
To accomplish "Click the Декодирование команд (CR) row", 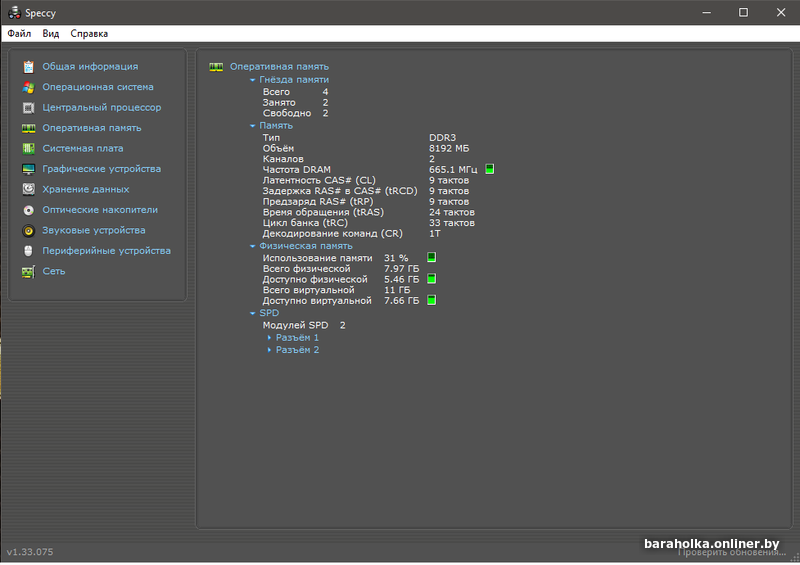I will tap(352, 234).
